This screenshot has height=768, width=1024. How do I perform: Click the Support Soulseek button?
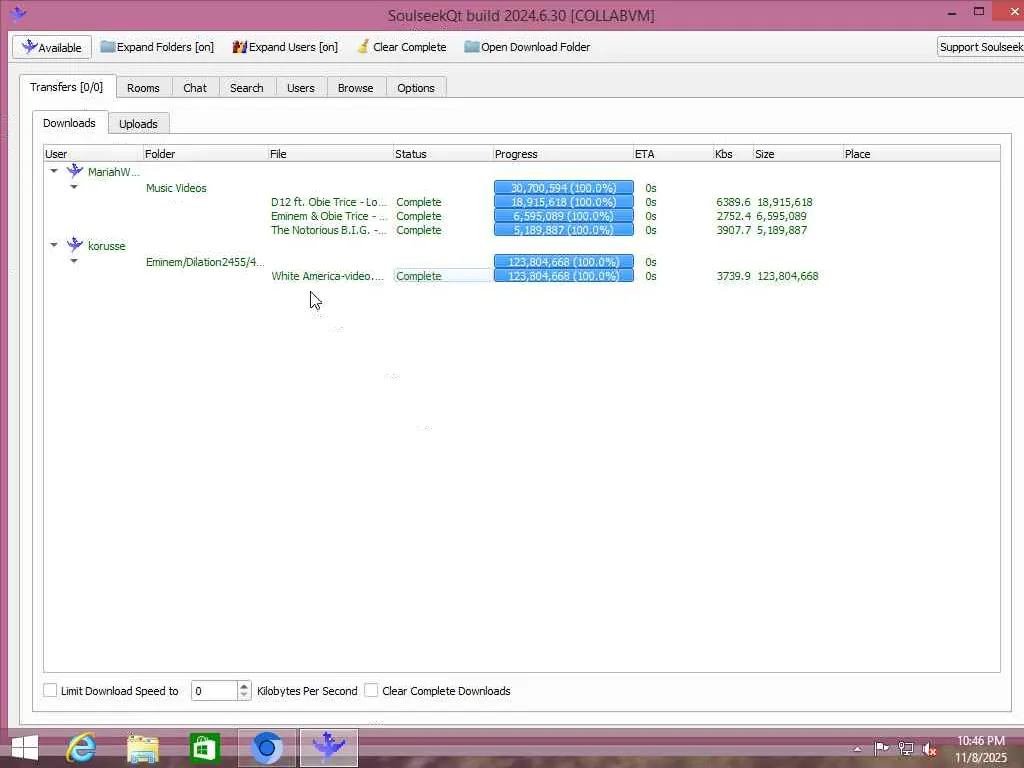click(980, 47)
